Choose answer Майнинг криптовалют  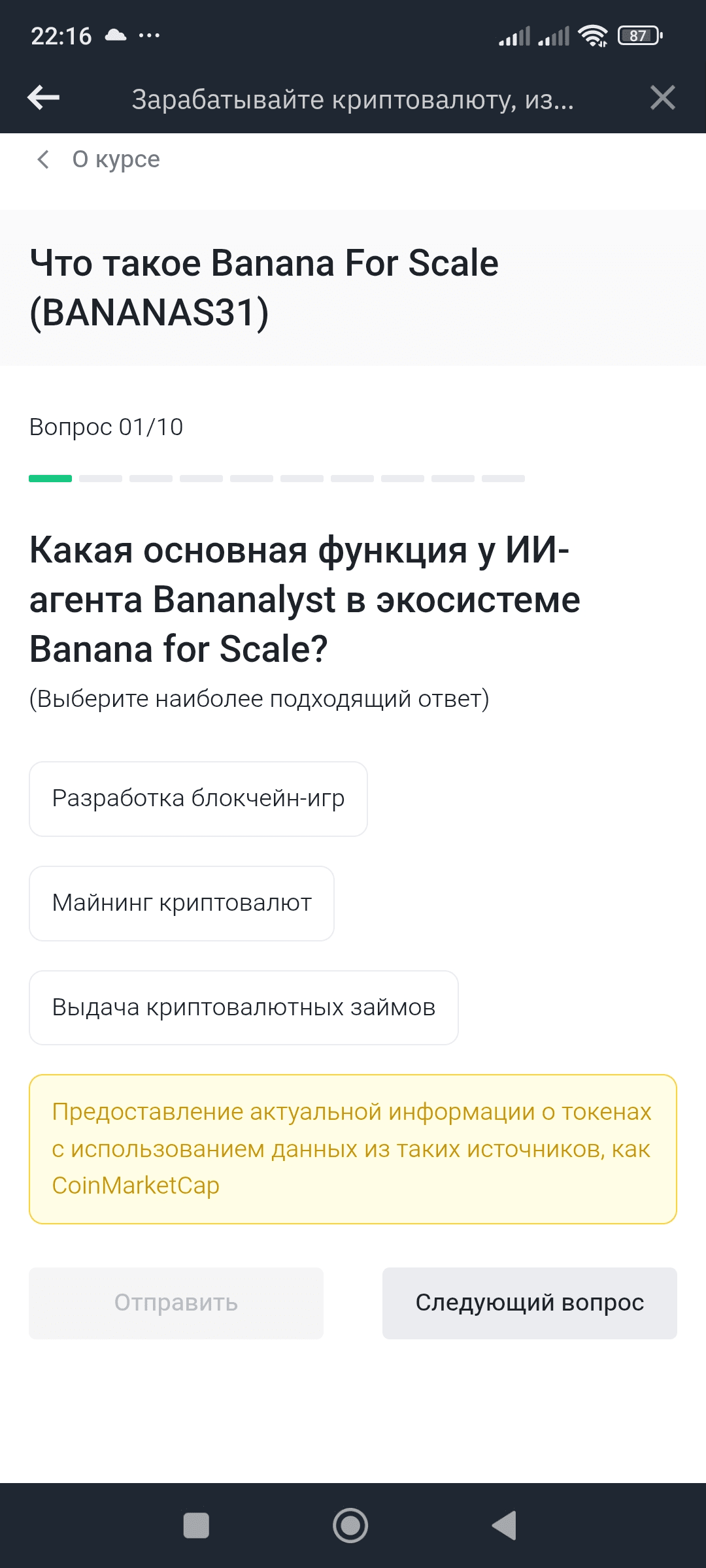[x=182, y=903]
